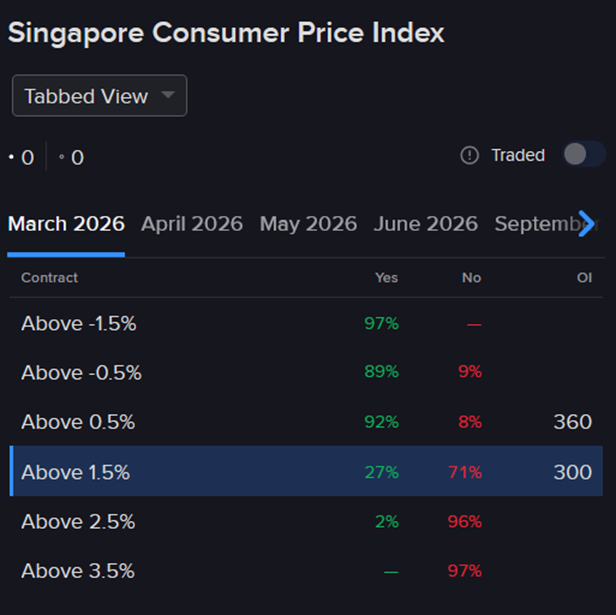
Task: Click the 97% Yes price for Above -1.5%
Action: click(381, 323)
